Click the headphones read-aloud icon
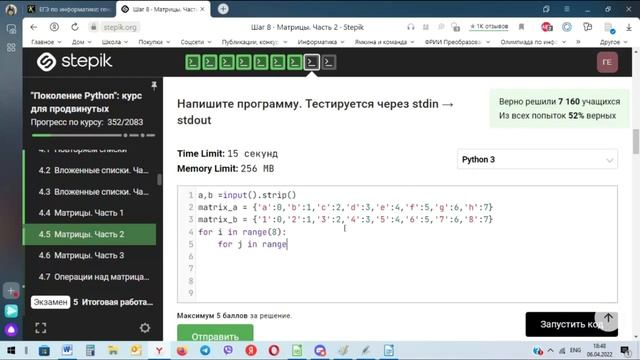The image size is (640, 360). pyautogui.click(x=411, y=27)
